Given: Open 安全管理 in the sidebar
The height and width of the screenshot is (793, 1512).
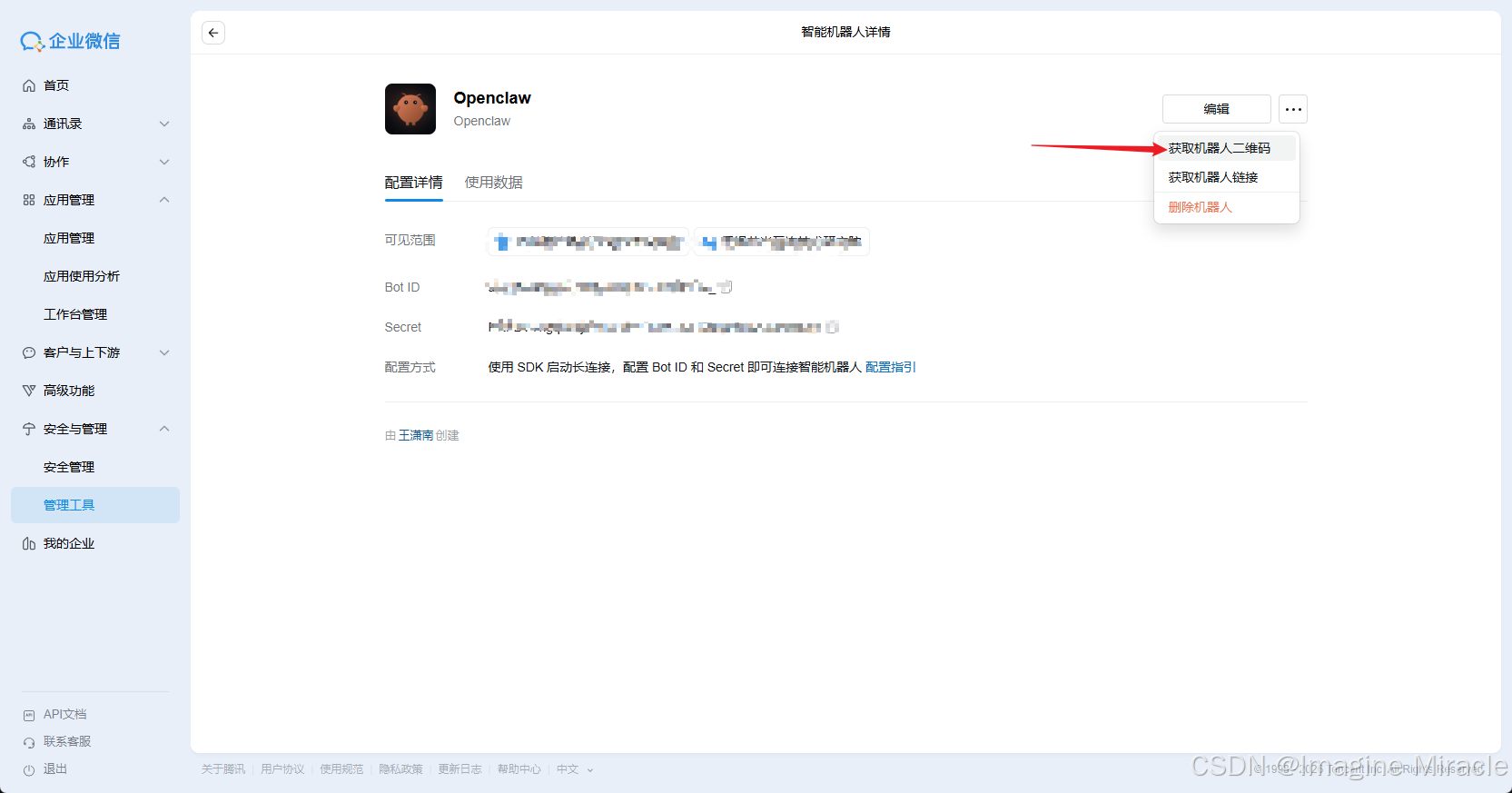Looking at the screenshot, I should [69, 467].
